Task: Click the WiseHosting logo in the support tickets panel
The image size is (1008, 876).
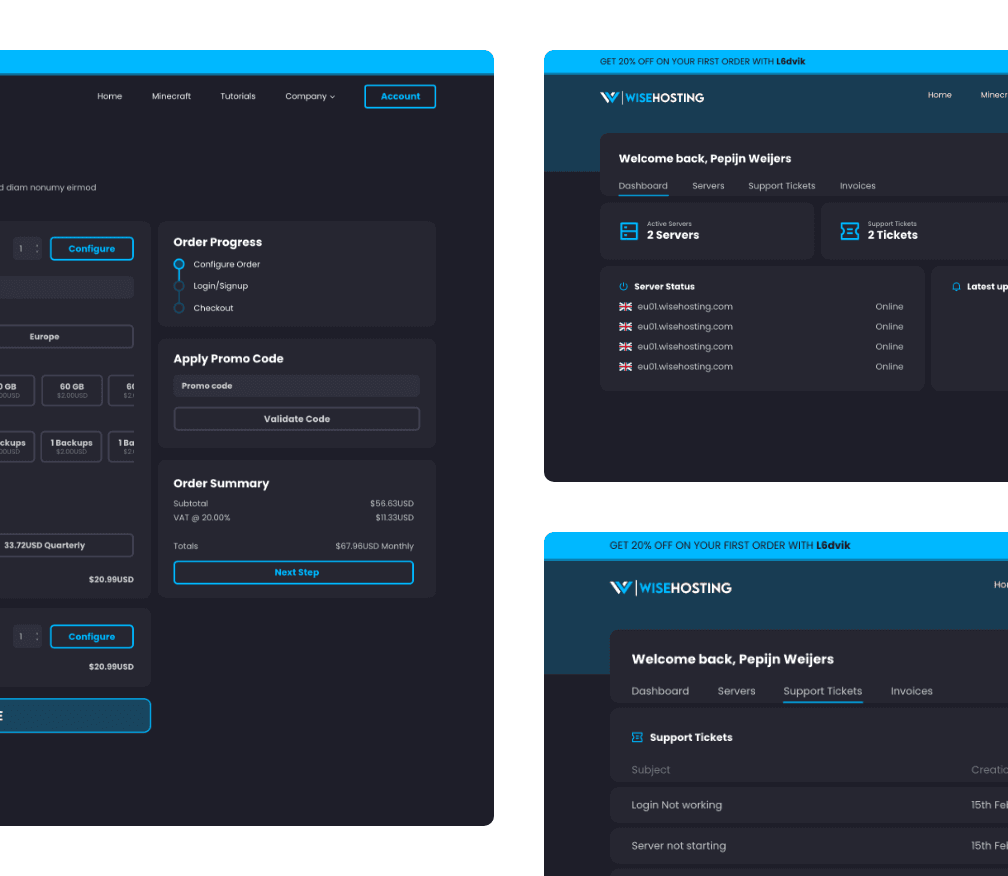Action: click(670, 587)
